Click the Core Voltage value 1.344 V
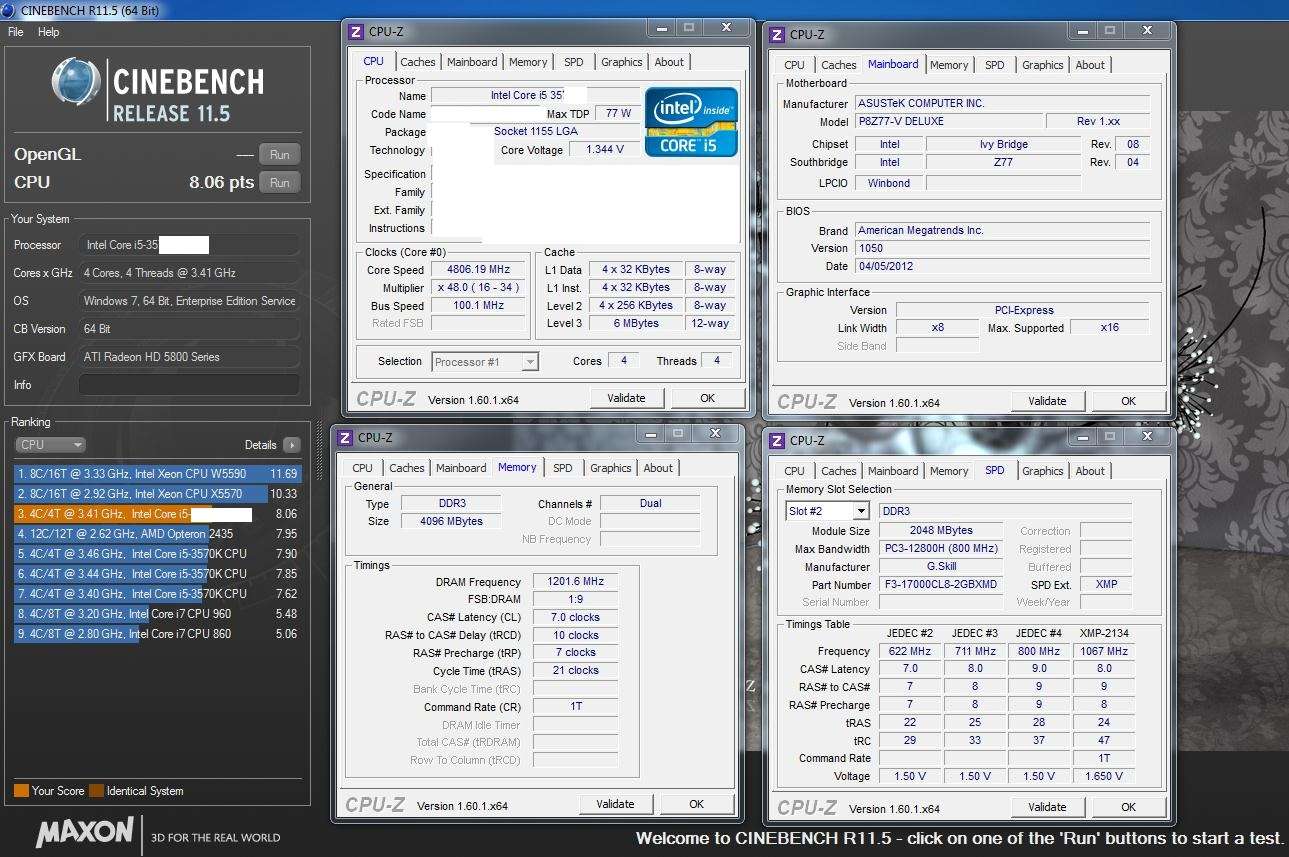This screenshot has width=1289, height=857. click(605, 150)
